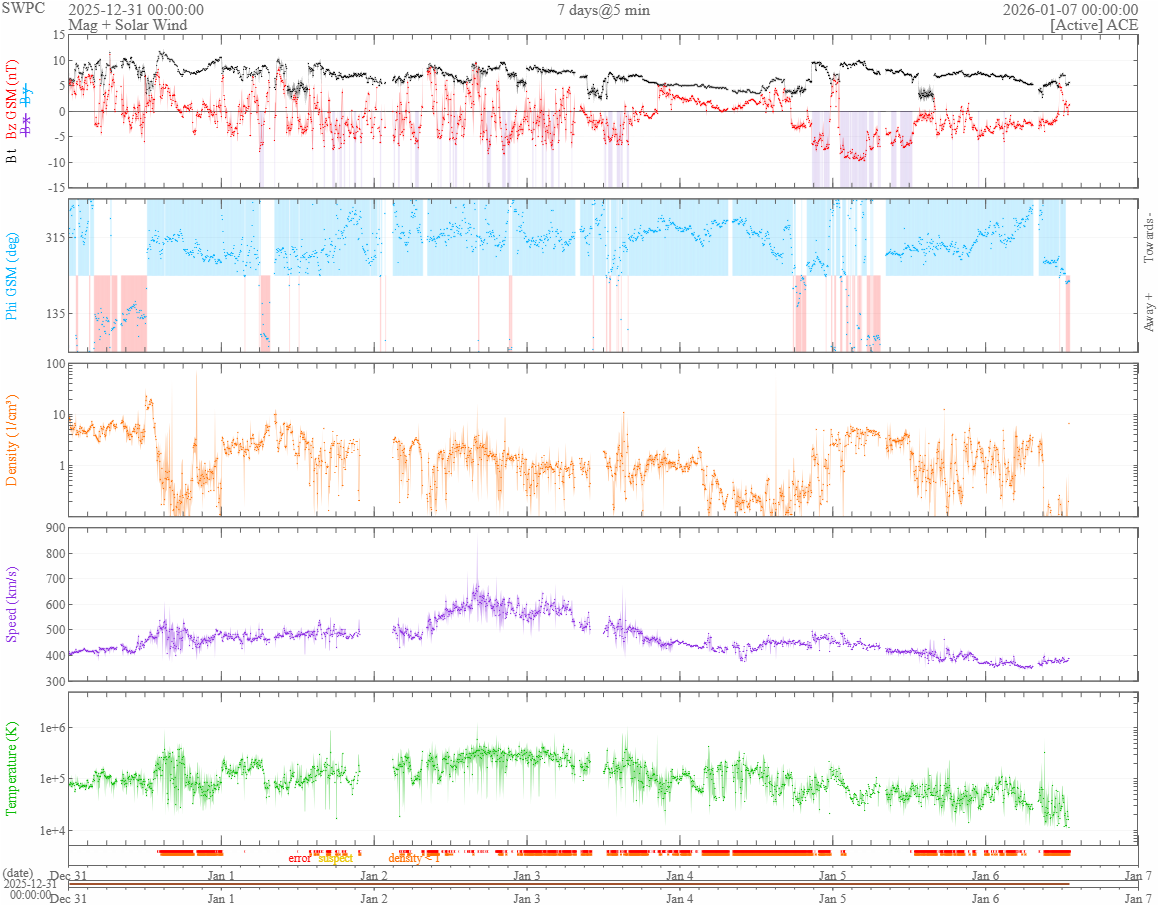Toggle the red Bz GSM (nT) series label
1158x905 pixels.
point(11,100)
